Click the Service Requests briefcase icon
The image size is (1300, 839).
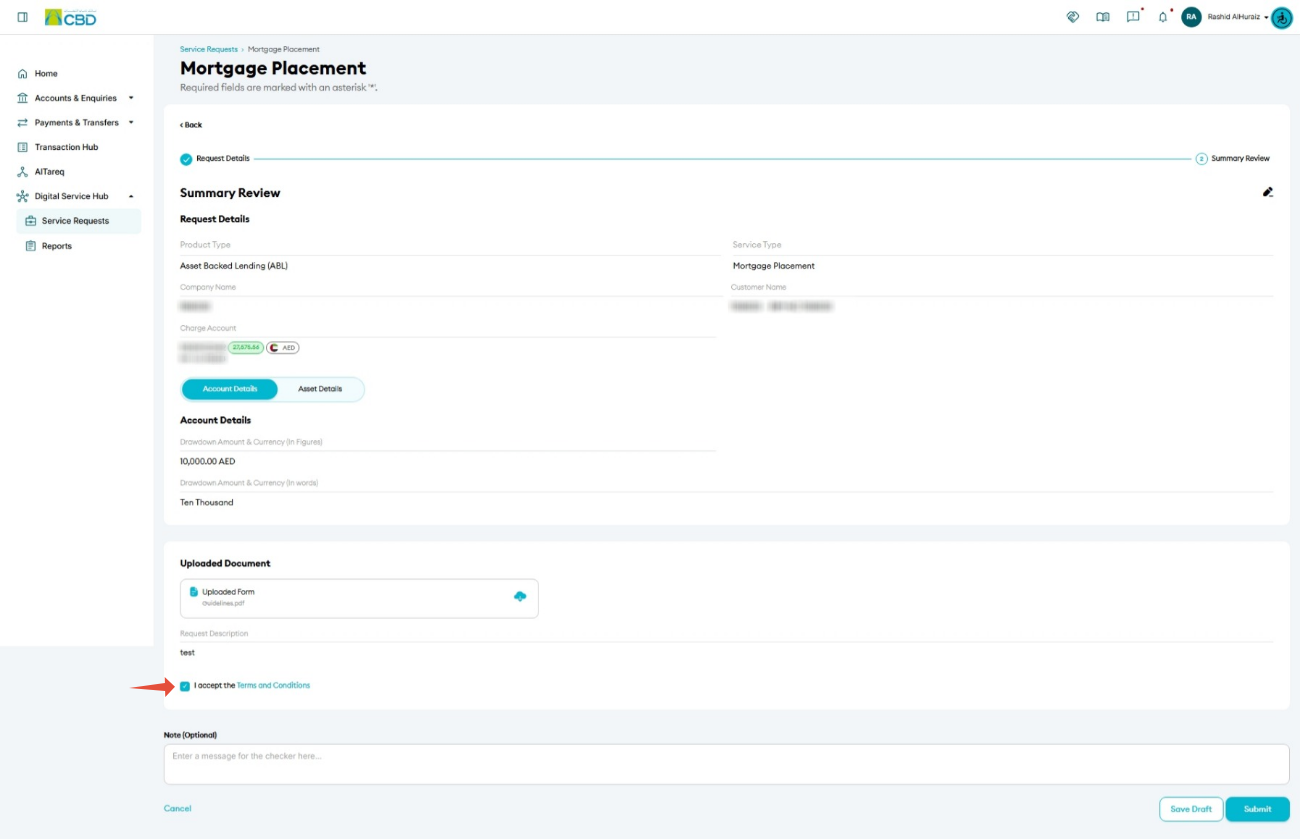coord(30,221)
